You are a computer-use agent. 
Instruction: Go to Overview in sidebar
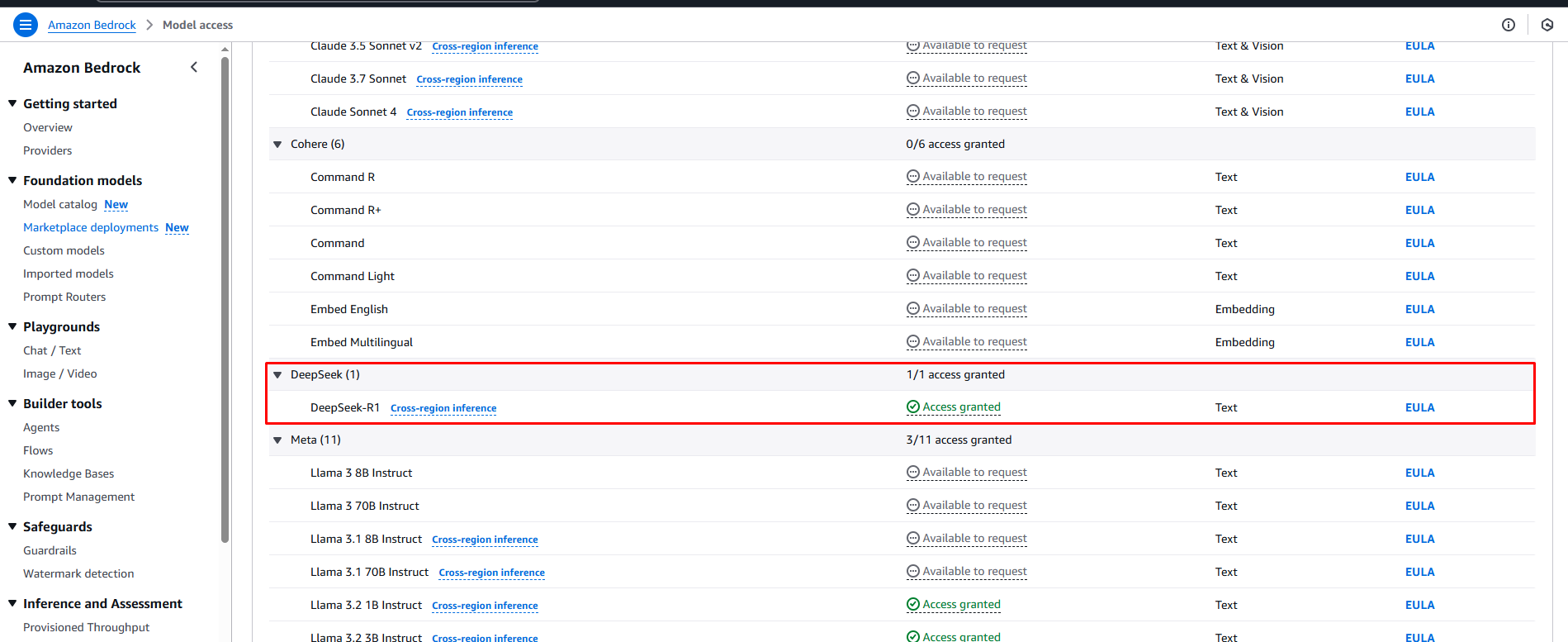coord(48,127)
